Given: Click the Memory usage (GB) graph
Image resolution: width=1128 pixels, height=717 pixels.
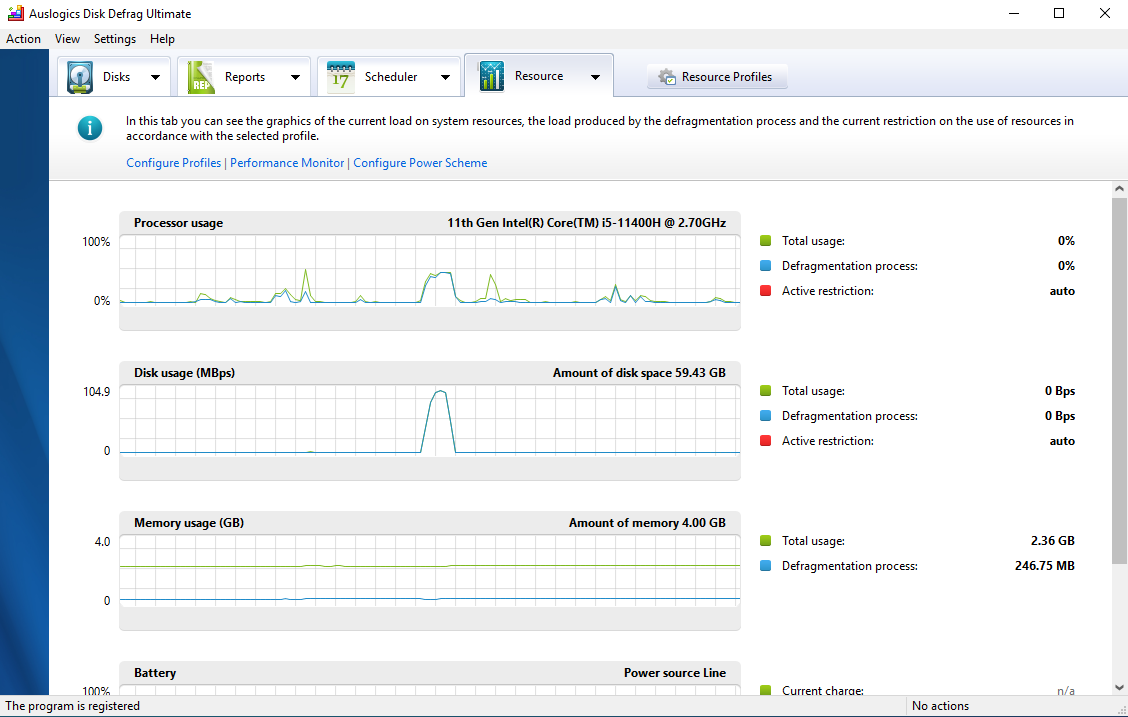Looking at the screenshot, I should [429, 571].
